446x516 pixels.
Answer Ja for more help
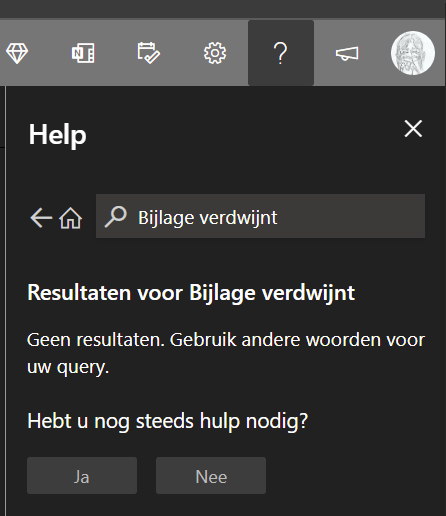[x=82, y=475]
